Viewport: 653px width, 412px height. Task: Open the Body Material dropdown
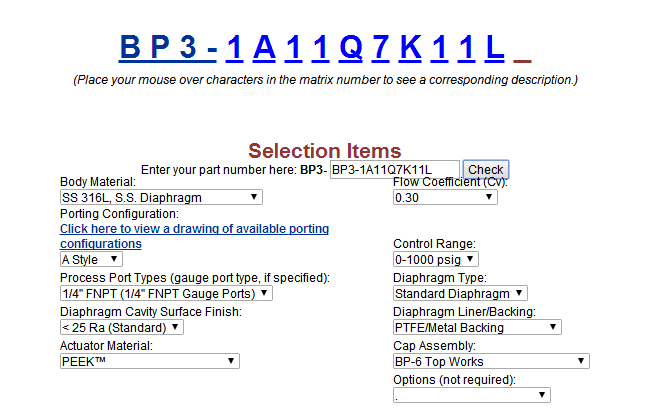(x=161, y=197)
